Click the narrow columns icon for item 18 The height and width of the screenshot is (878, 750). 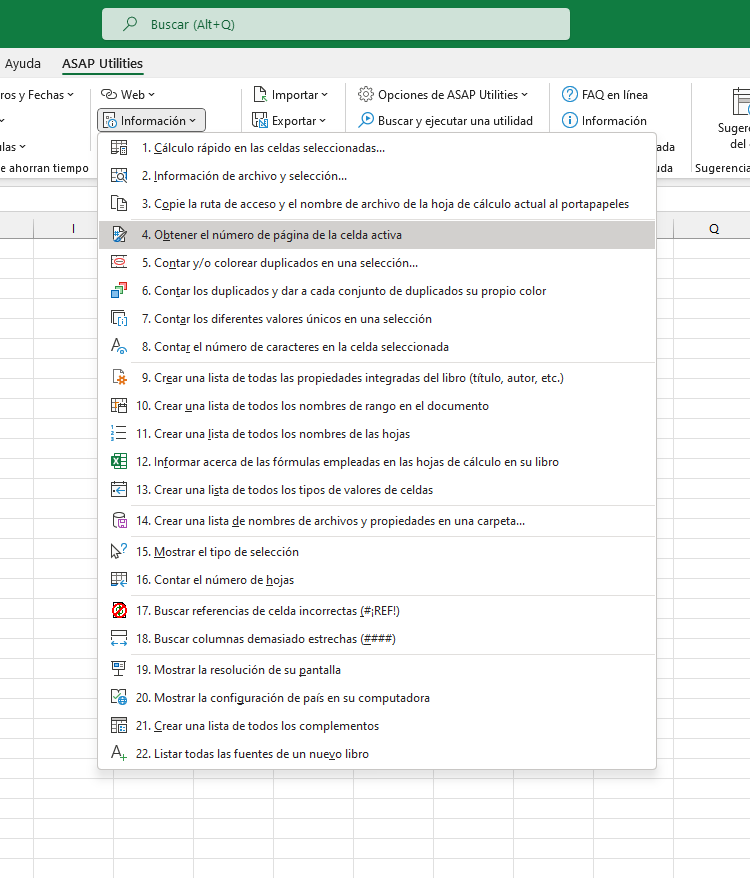(119, 638)
